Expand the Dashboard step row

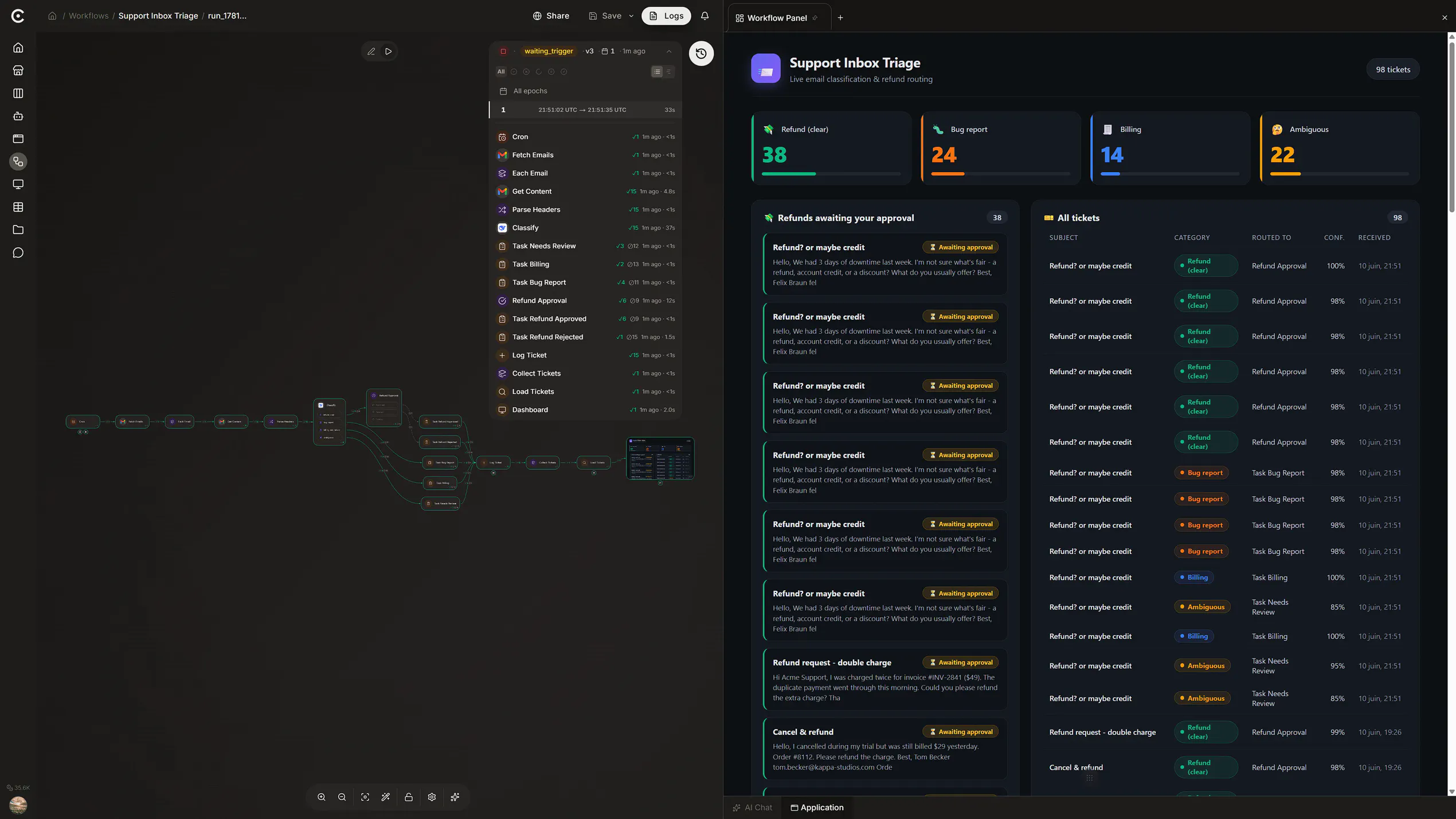(585, 410)
